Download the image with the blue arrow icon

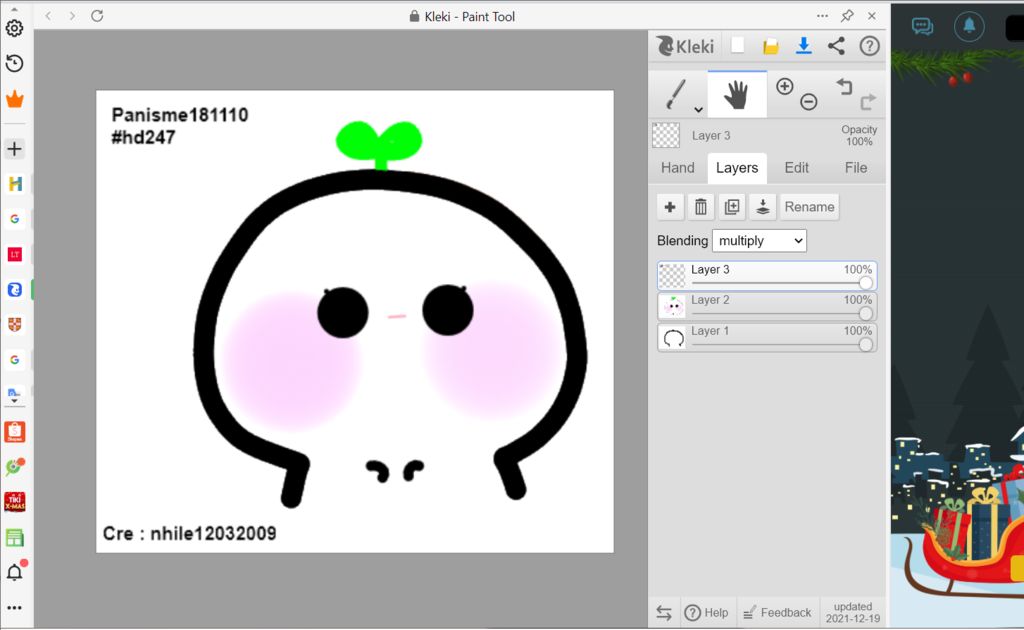[804, 46]
